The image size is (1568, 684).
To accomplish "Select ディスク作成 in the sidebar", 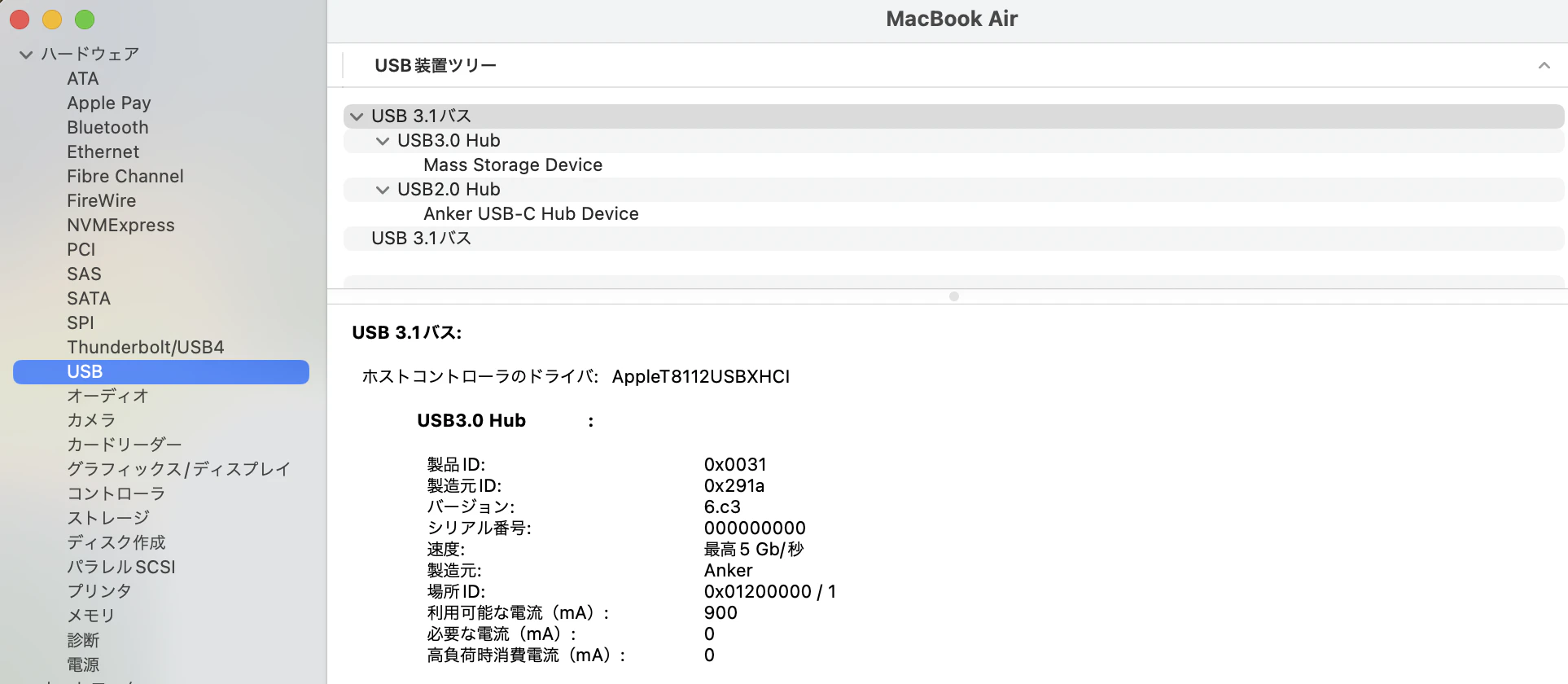I will (x=116, y=543).
